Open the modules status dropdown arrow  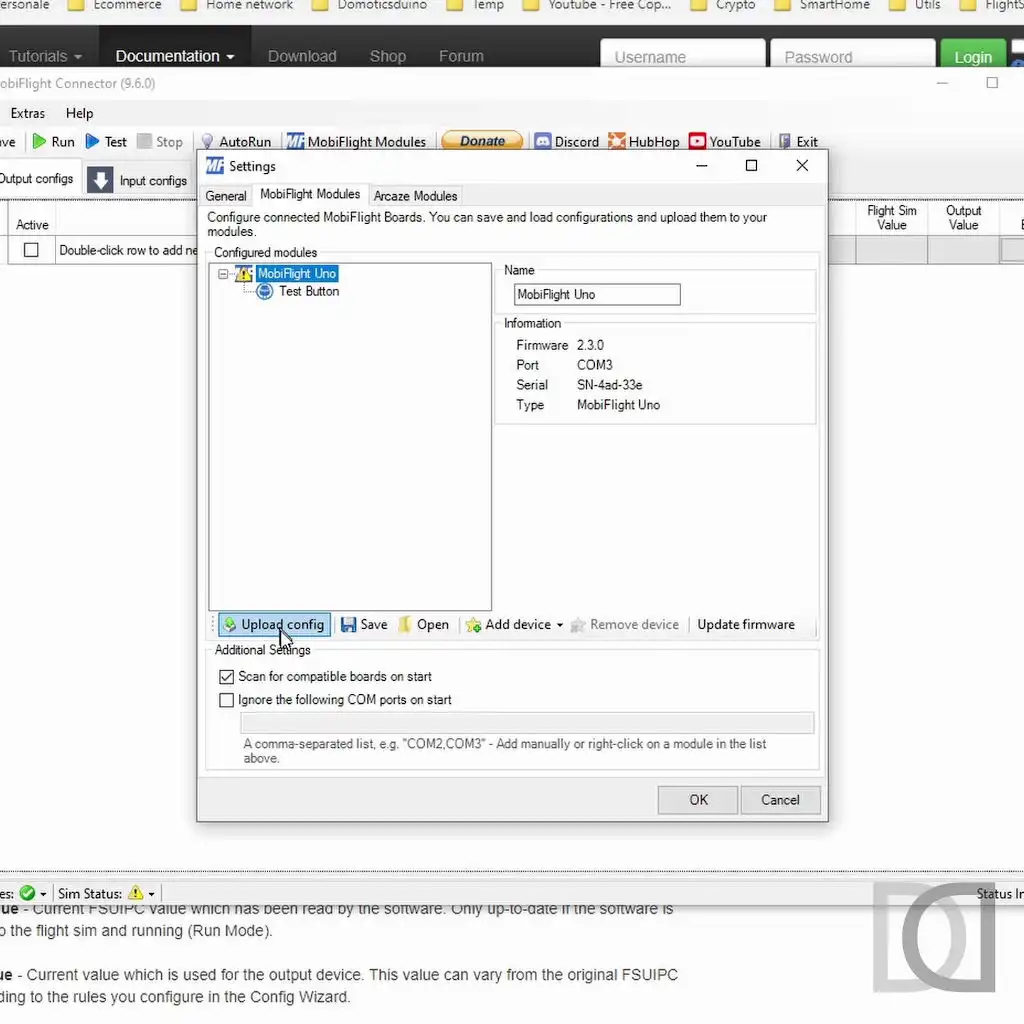(43, 894)
